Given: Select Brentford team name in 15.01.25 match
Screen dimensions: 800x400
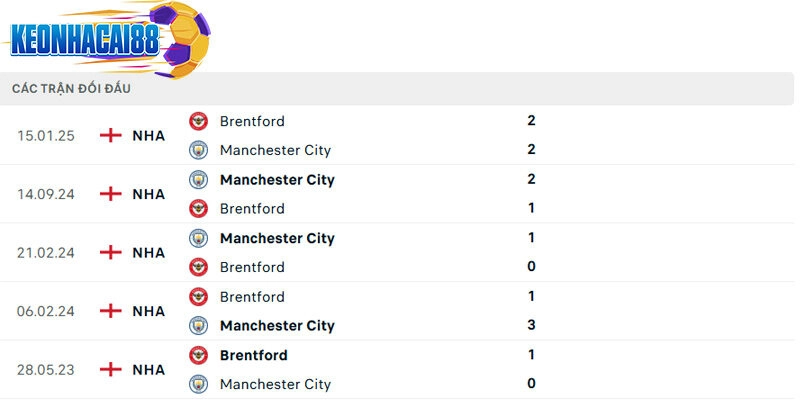Looking at the screenshot, I should pos(252,121).
